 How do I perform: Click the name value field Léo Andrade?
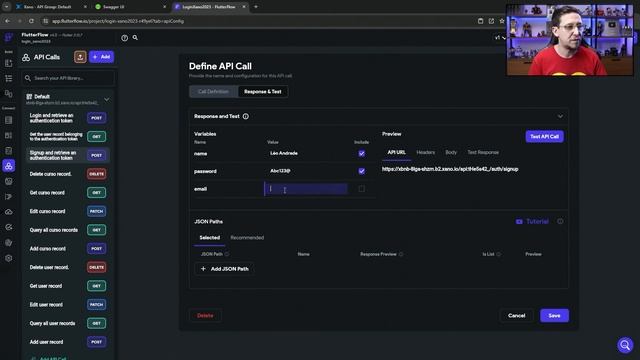[306, 153]
